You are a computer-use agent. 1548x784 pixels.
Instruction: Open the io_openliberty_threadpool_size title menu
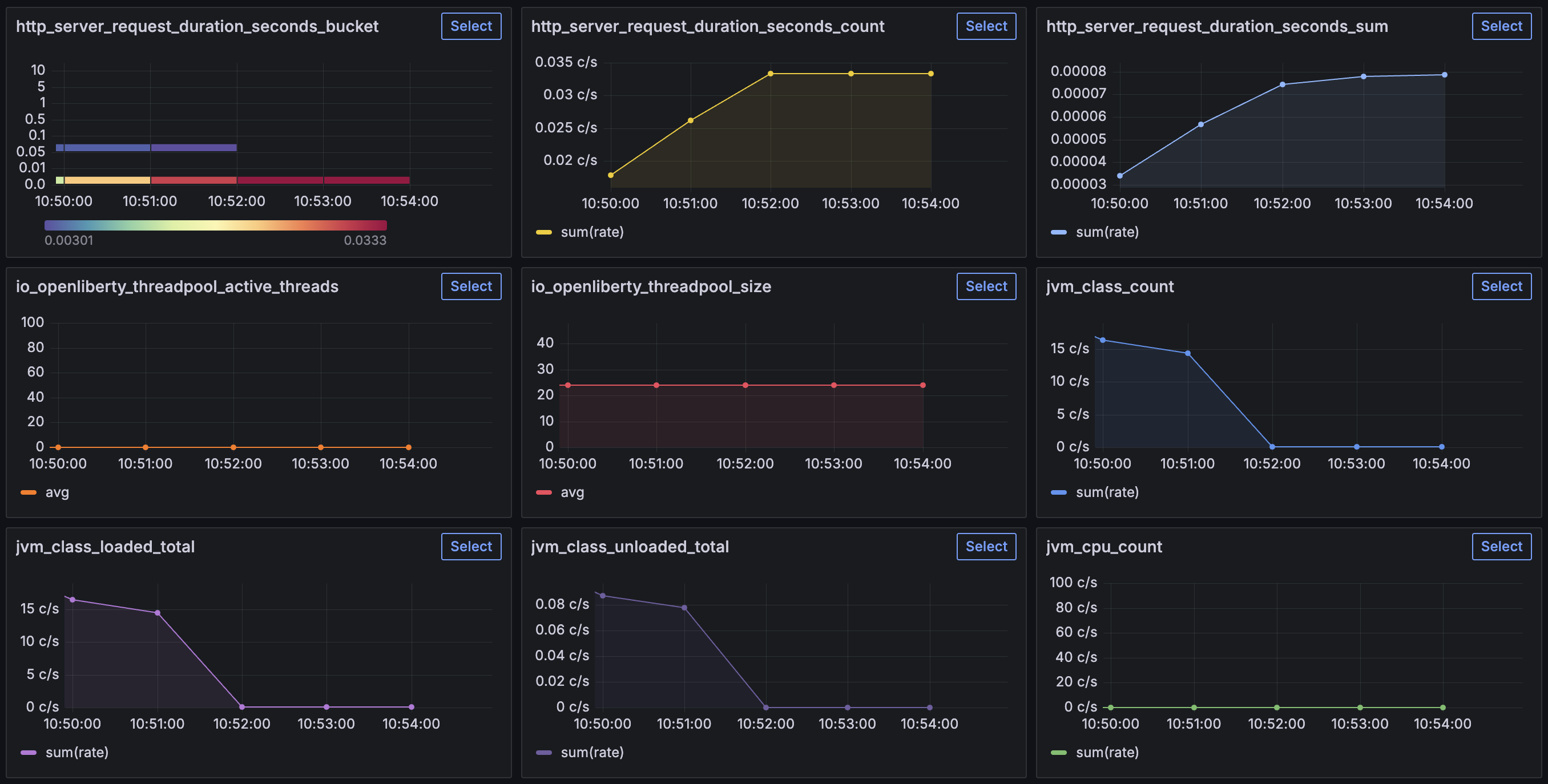click(651, 286)
